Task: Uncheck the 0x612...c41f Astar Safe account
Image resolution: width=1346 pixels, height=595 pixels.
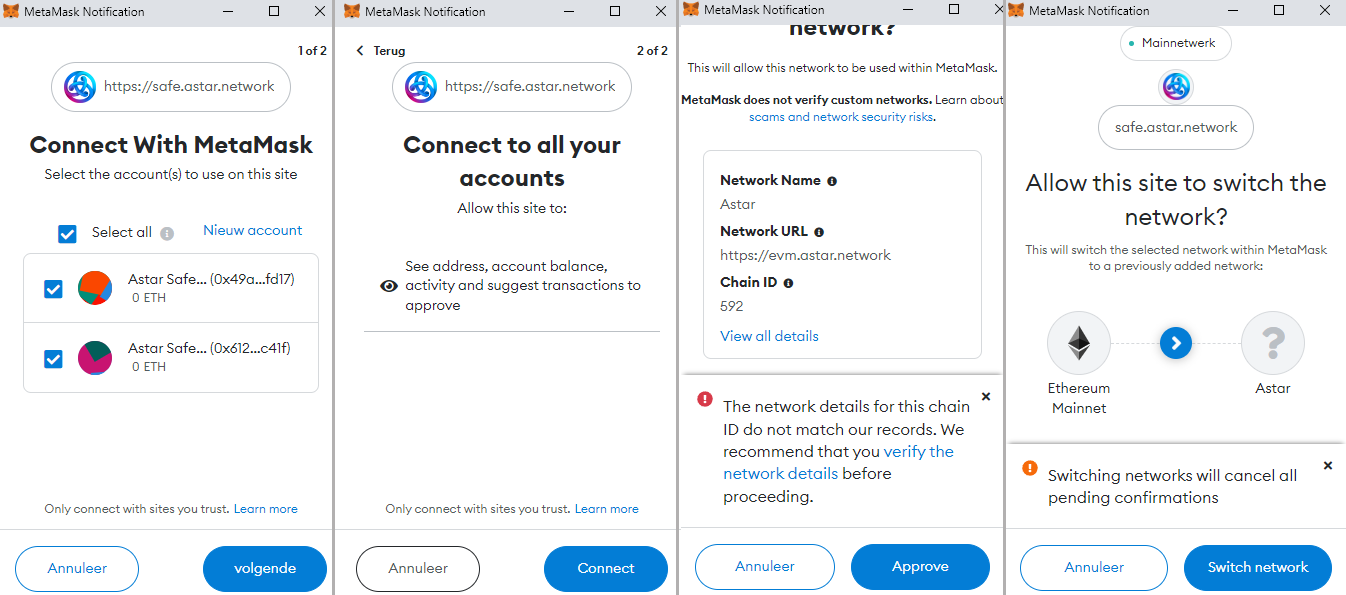Action: point(54,358)
